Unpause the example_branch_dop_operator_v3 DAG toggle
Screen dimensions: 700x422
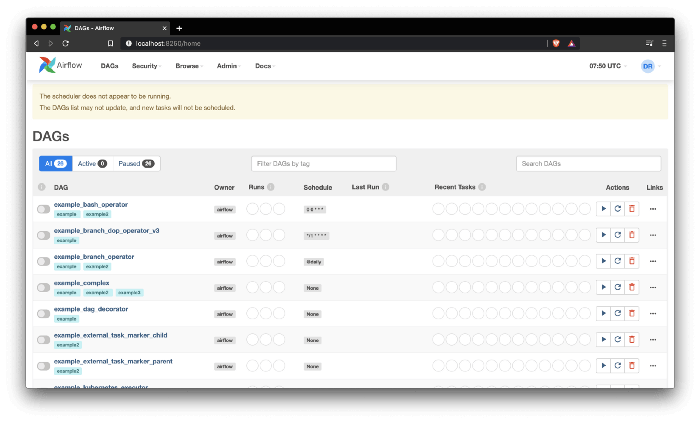(43, 235)
